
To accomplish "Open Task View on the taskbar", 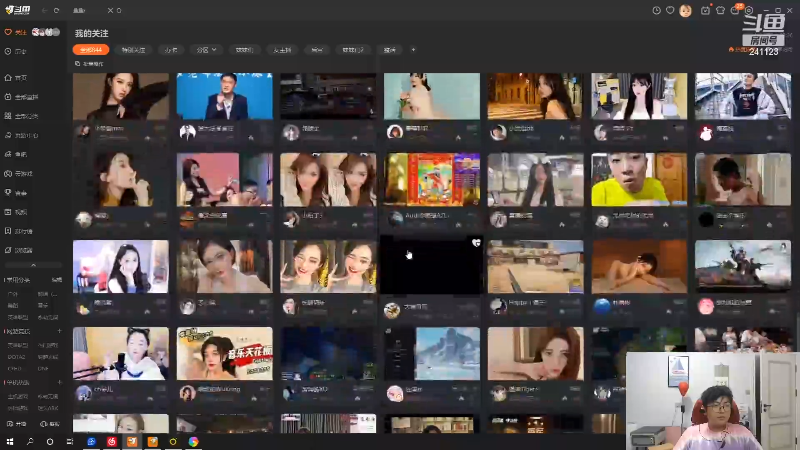I will 70,442.
